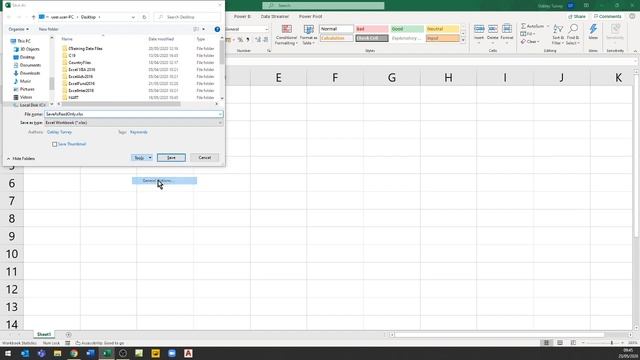Select the C19 folder in the list
The height and width of the screenshot is (360, 640).
coord(72,56)
